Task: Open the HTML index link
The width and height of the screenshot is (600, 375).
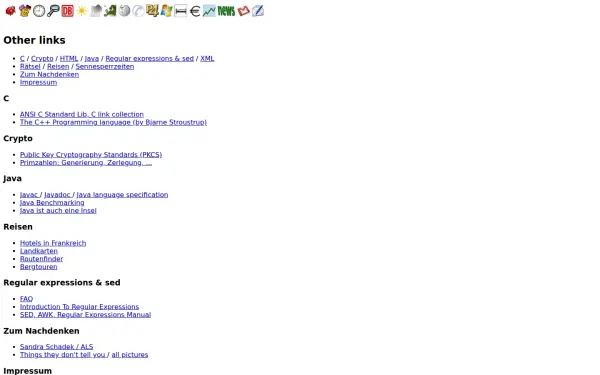Action: pos(69,59)
